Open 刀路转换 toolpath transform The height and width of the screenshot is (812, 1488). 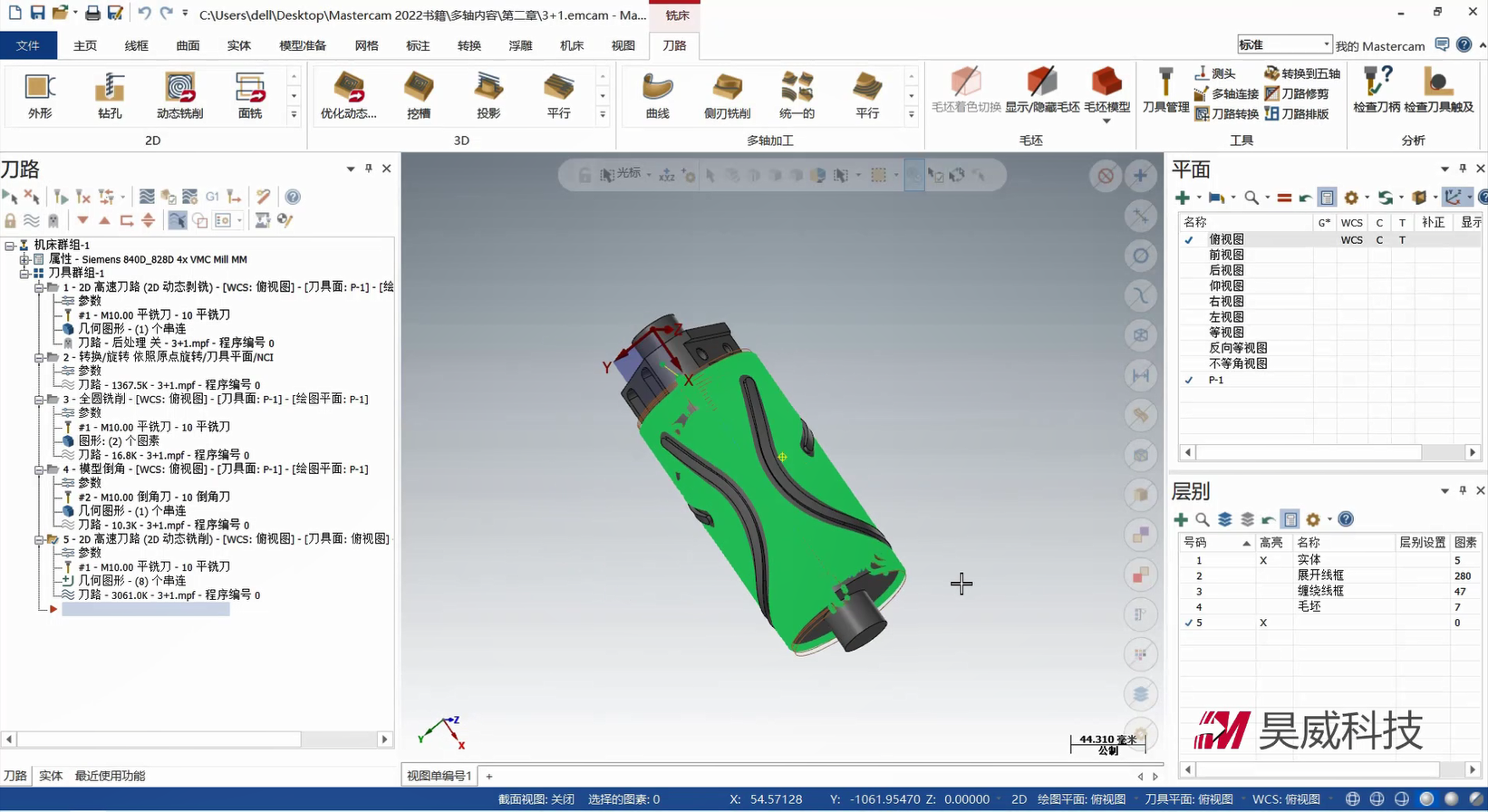(1226, 113)
